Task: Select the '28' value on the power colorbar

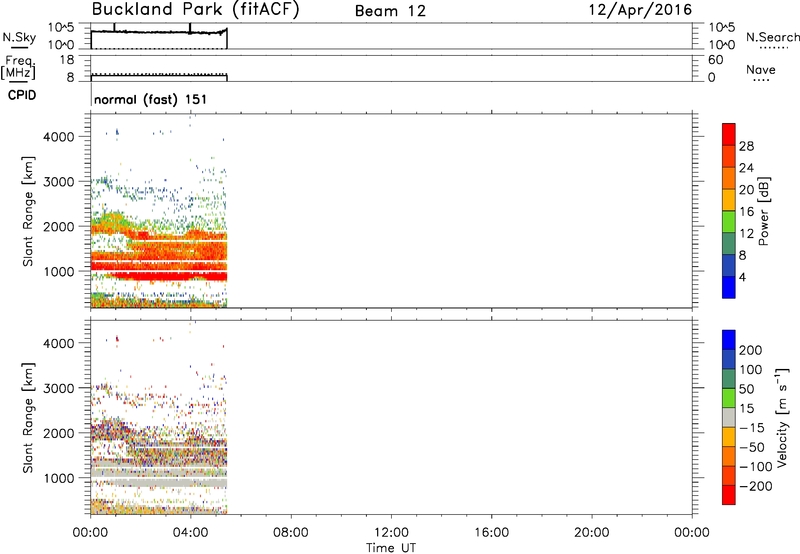Action: 746,146
